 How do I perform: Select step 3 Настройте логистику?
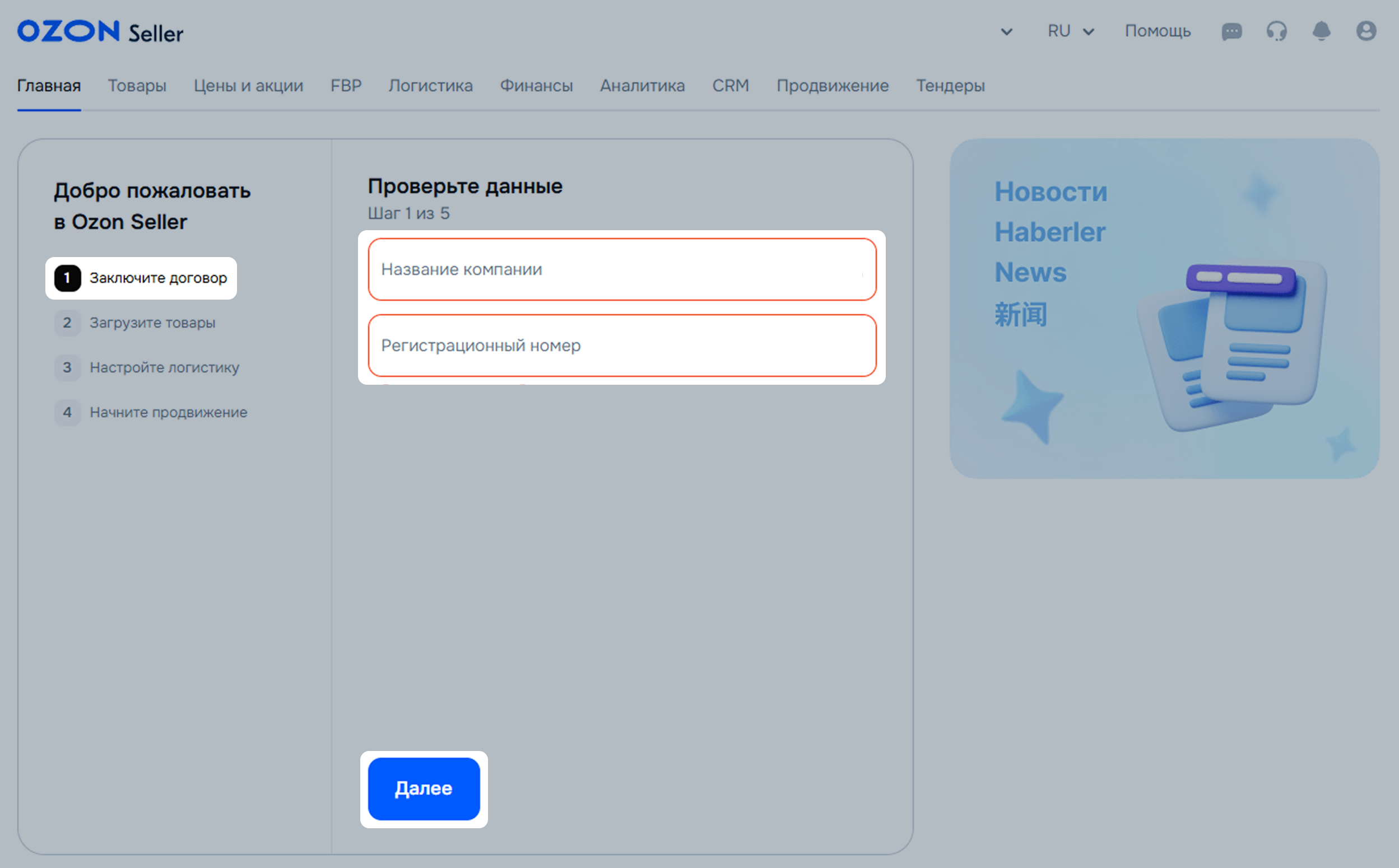(147, 367)
